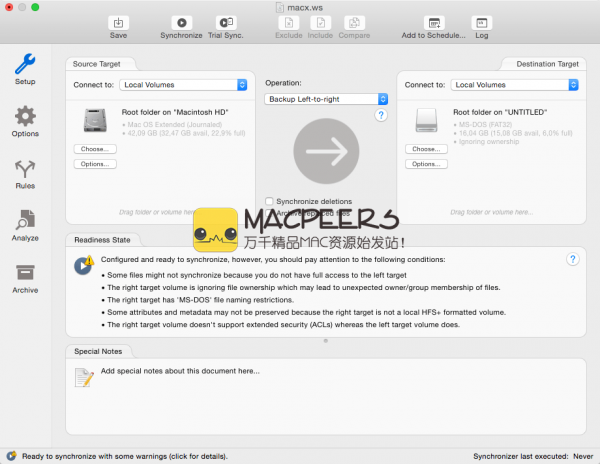The image size is (600, 464).
Task: Switch to Setup sidebar section
Action: pyautogui.click(x=25, y=69)
